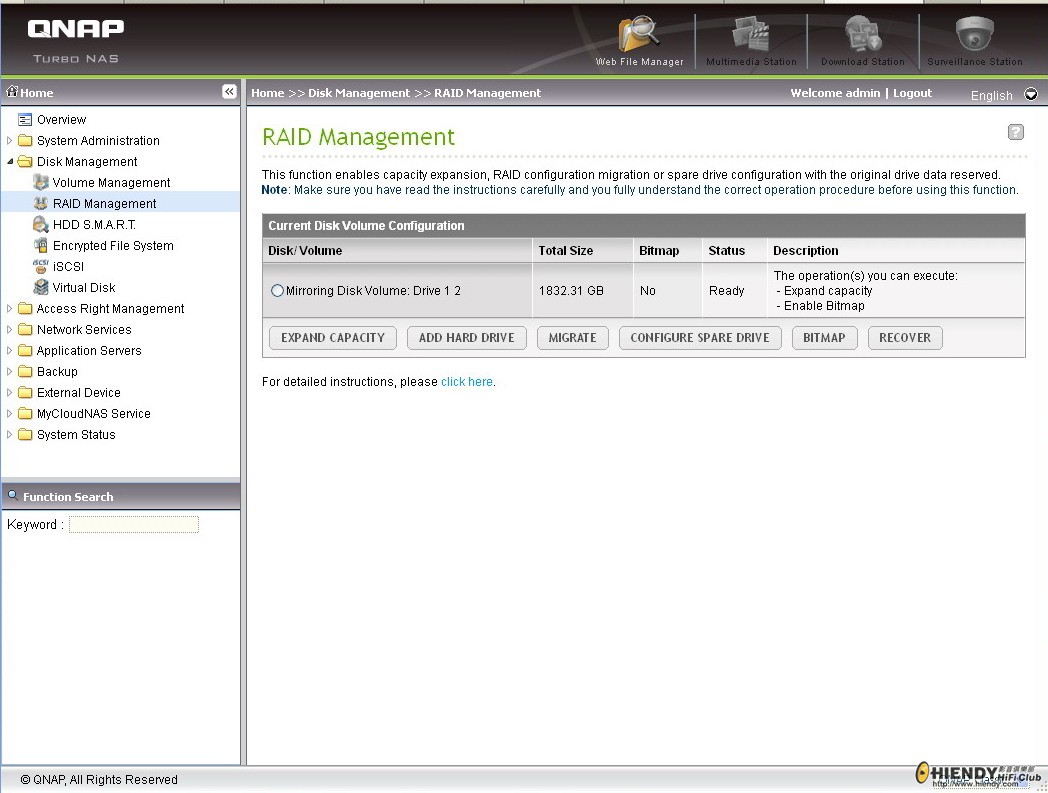The height and width of the screenshot is (793, 1048).
Task: Select Mirroring Disk Volume radio button
Action: (277, 290)
